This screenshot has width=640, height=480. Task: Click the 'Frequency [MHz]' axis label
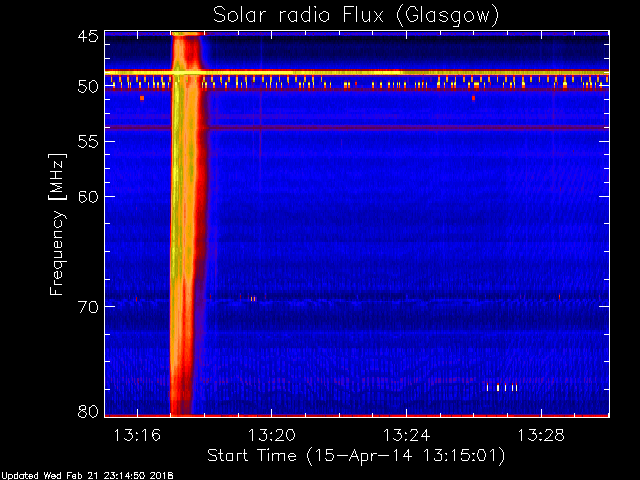tap(57, 224)
